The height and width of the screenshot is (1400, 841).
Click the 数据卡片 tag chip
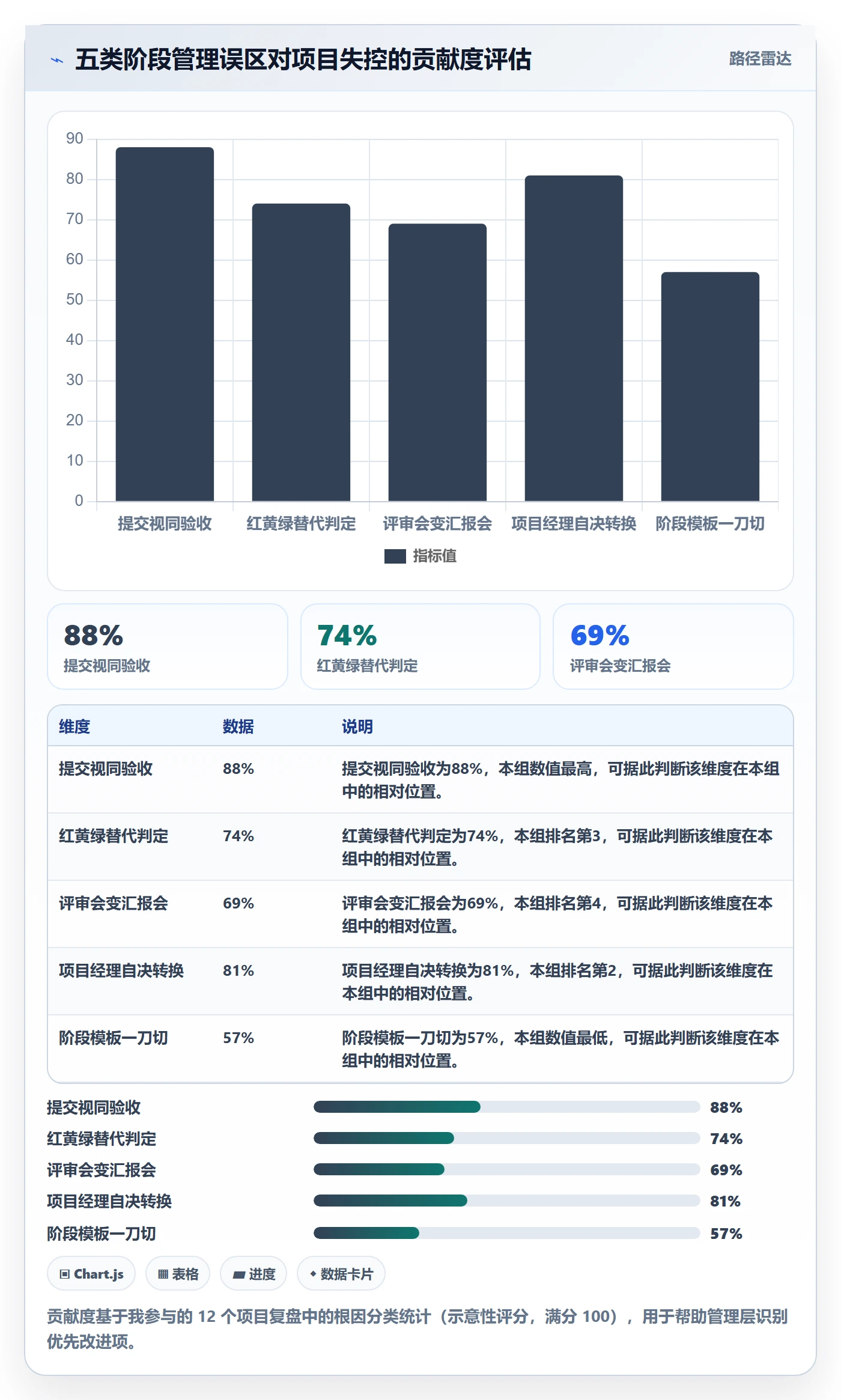(341, 1274)
